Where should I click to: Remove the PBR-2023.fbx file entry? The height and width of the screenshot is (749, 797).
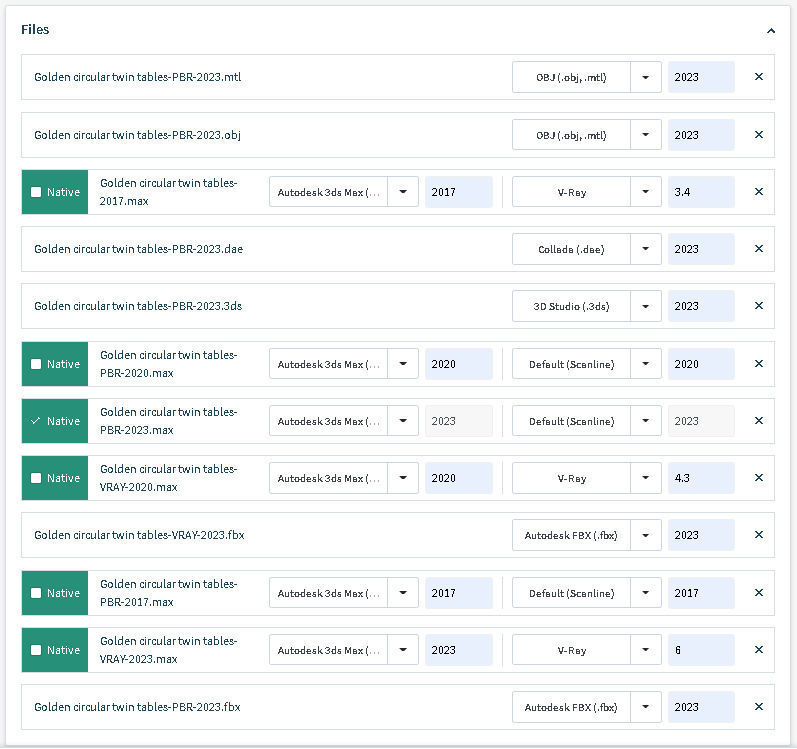pyautogui.click(x=758, y=707)
